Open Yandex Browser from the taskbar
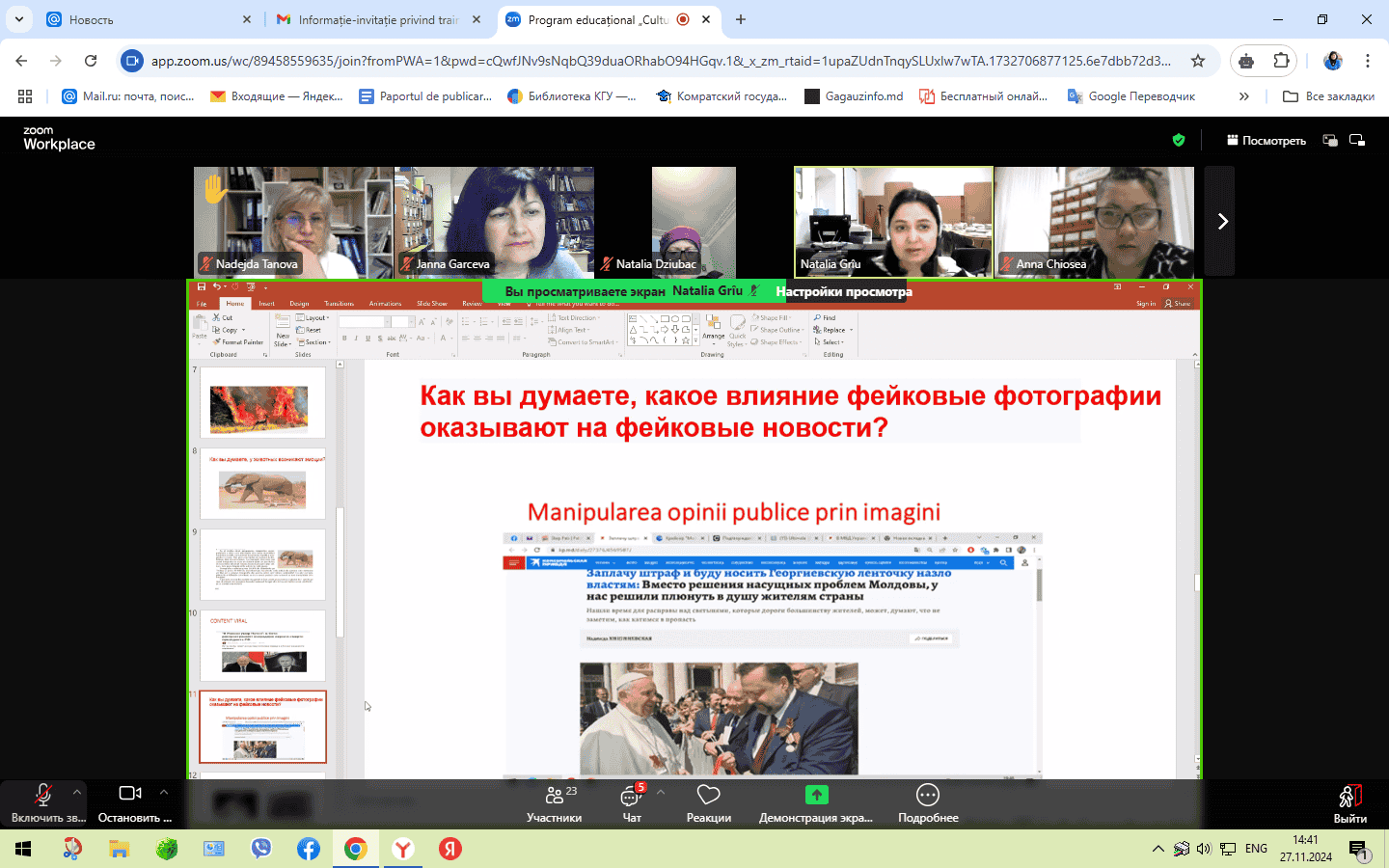 coord(403,849)
